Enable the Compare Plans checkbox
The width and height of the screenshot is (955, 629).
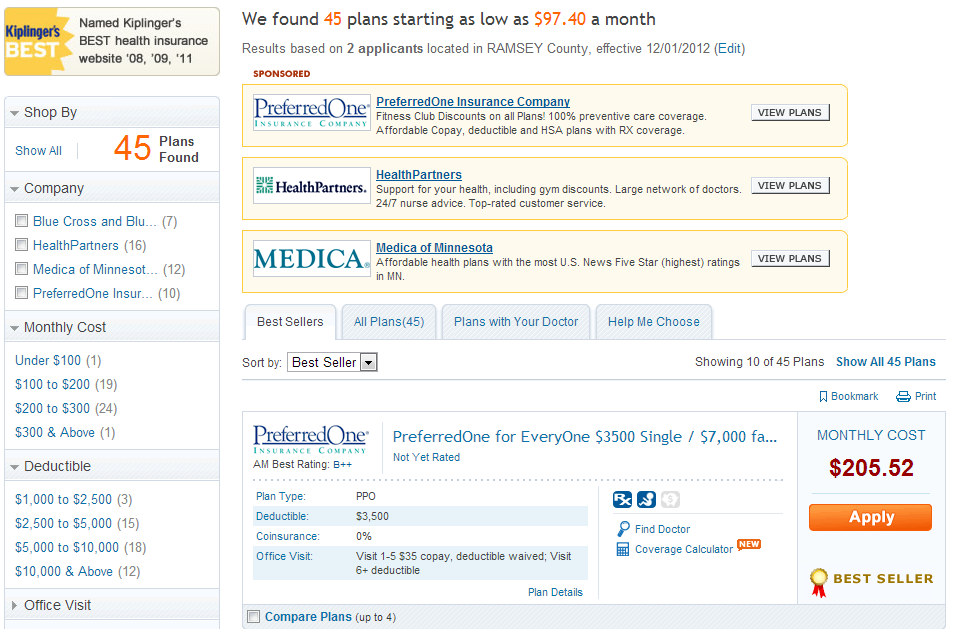click(253, 617)
